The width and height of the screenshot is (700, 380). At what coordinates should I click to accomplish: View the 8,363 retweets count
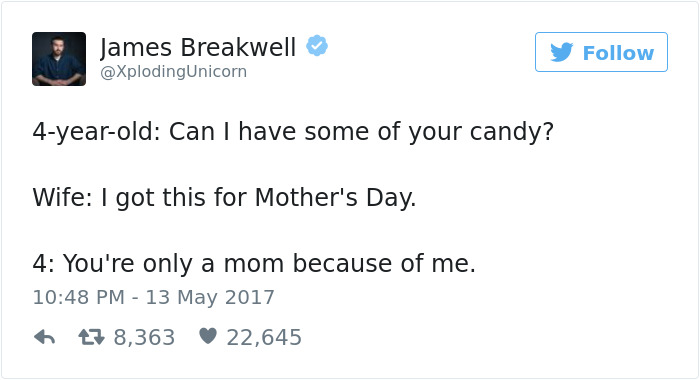pyautogui.click(x=144, y=338)
